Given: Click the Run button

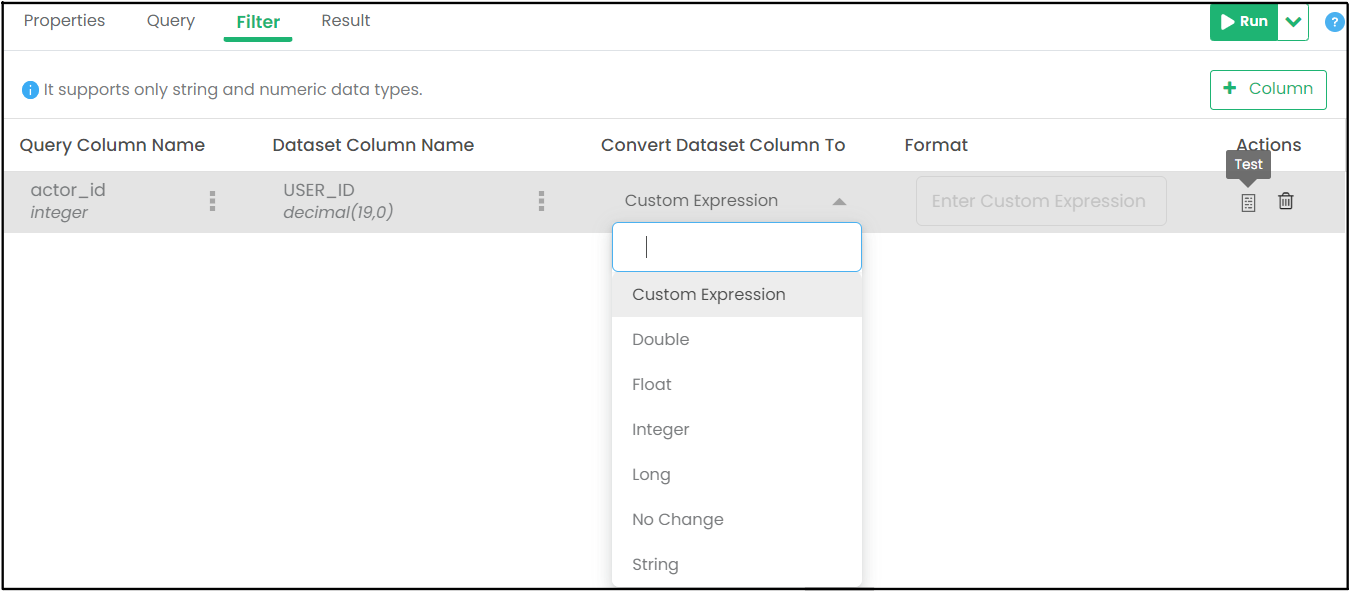Looking at the screenshot, I should [1244, 22].
